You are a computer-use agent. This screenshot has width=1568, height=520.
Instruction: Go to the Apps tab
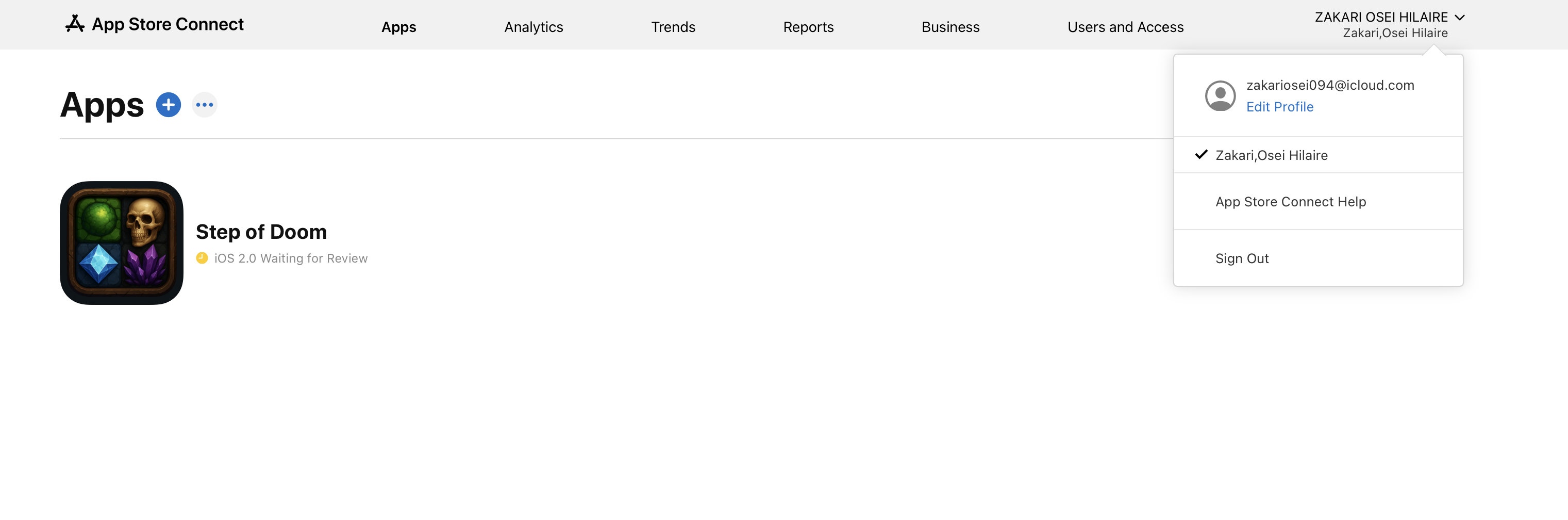(x=398, y=27)
